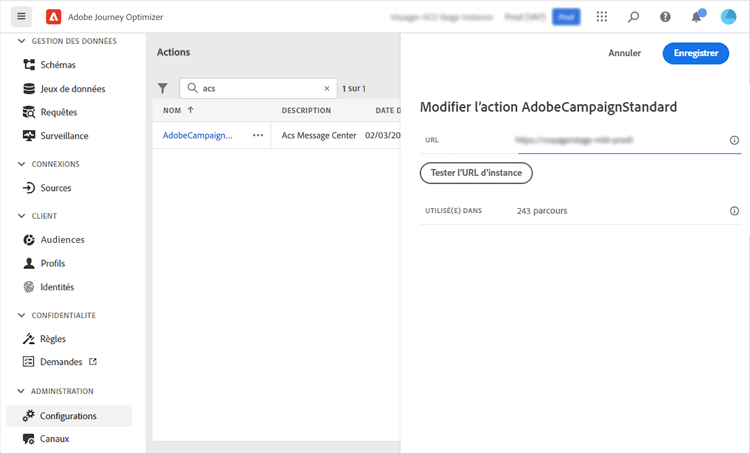Click the 243 parcours value
This screenshot has height=453, width=750.
tap(542, 211)
